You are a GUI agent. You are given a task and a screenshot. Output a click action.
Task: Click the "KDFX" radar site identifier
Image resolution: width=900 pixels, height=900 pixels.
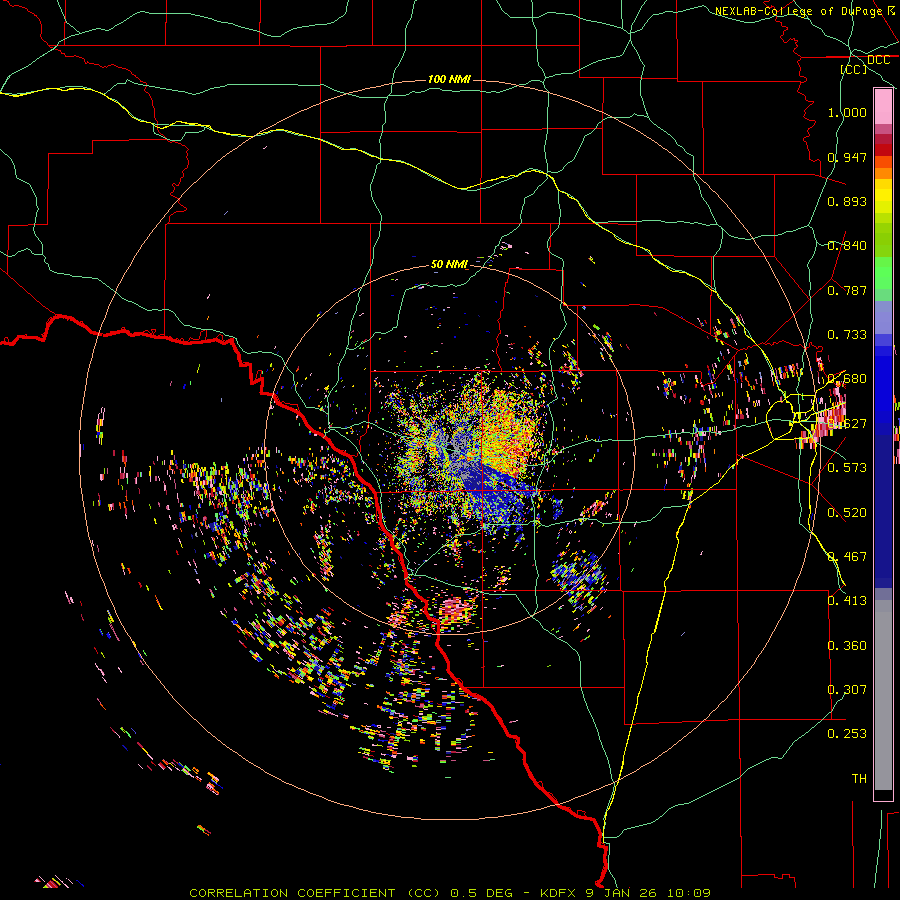[557, 893]
